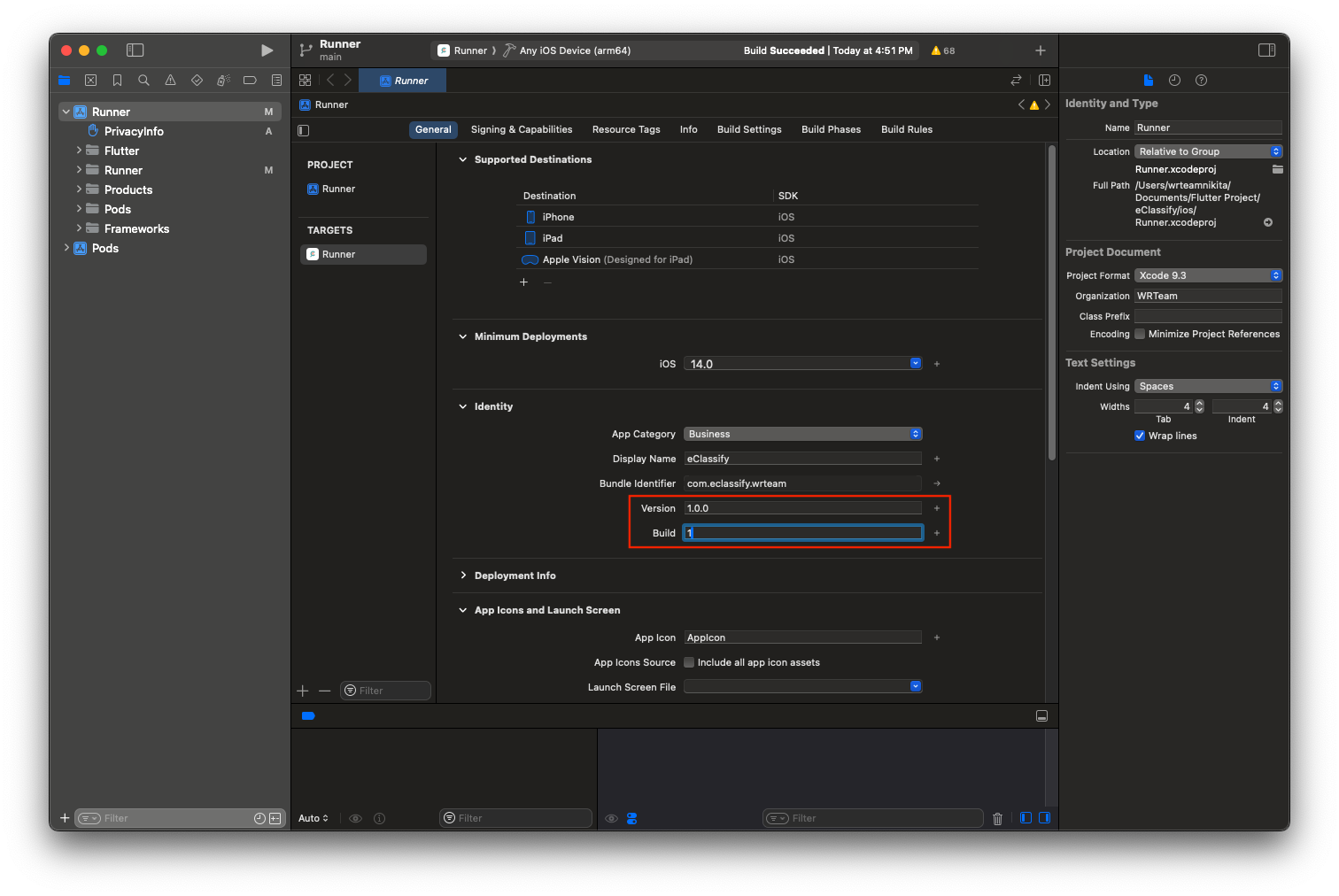Toggle the inspectors panel visibility

(x=1266, y=50)
